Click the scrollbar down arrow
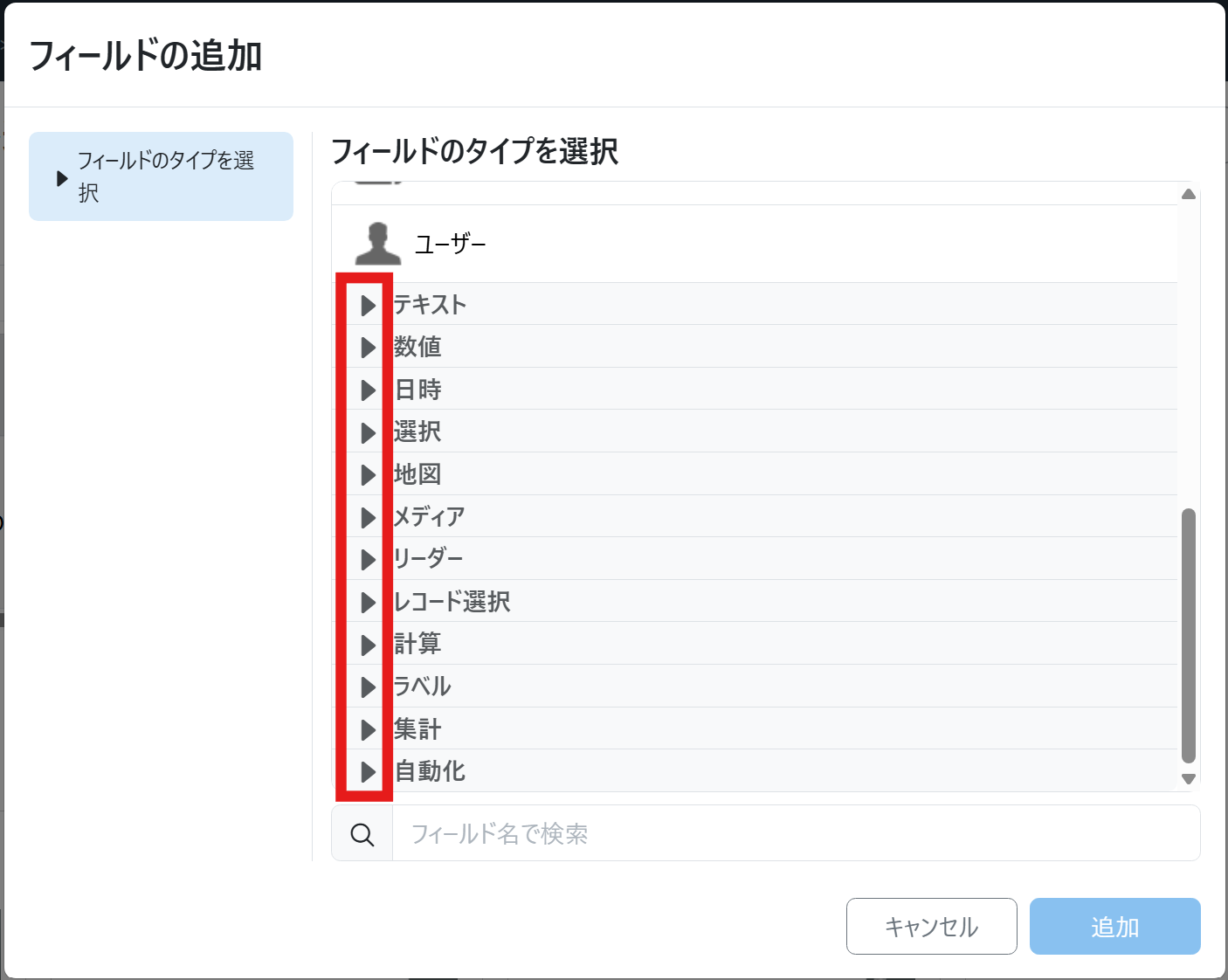1228x980 pixels. coord(1188,778)
